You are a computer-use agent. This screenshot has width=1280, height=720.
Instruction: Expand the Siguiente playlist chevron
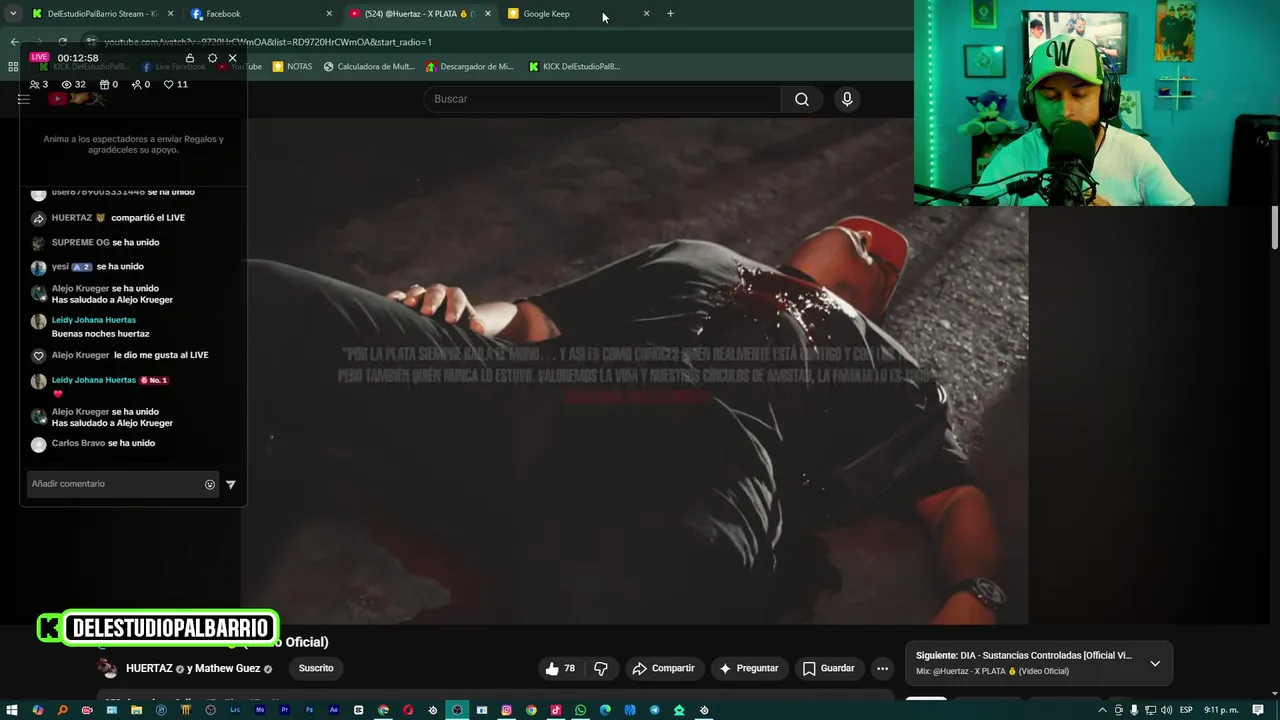(1155, 663)
